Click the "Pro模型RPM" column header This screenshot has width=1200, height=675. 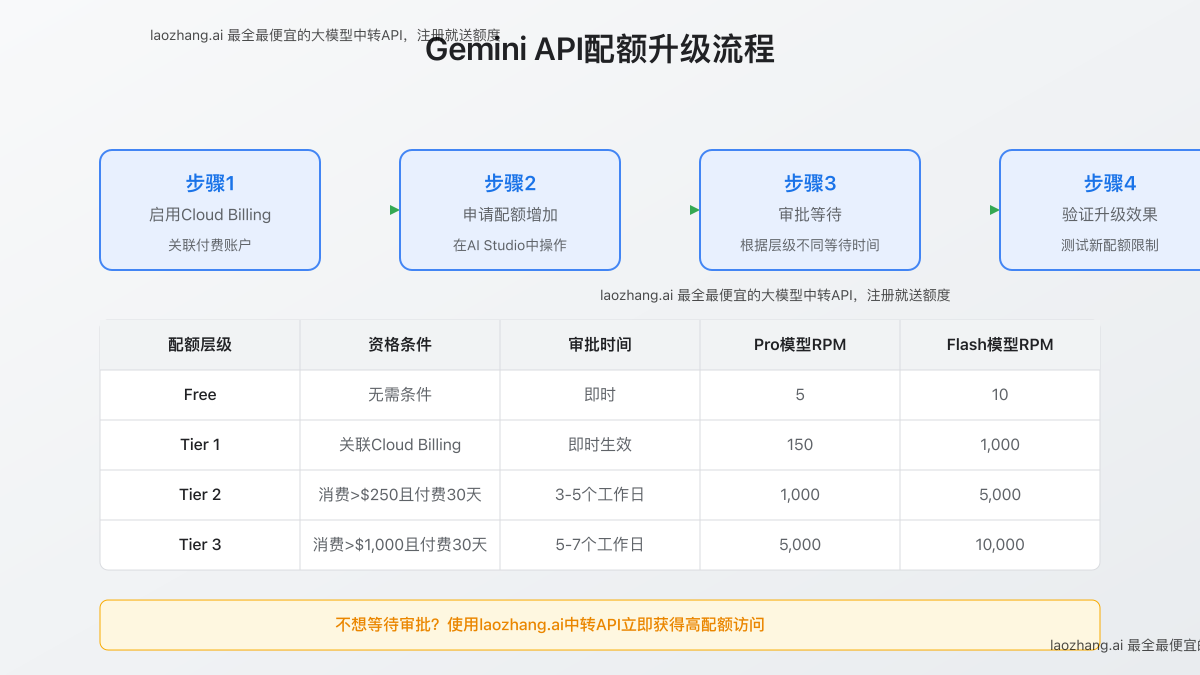point(800,345)
